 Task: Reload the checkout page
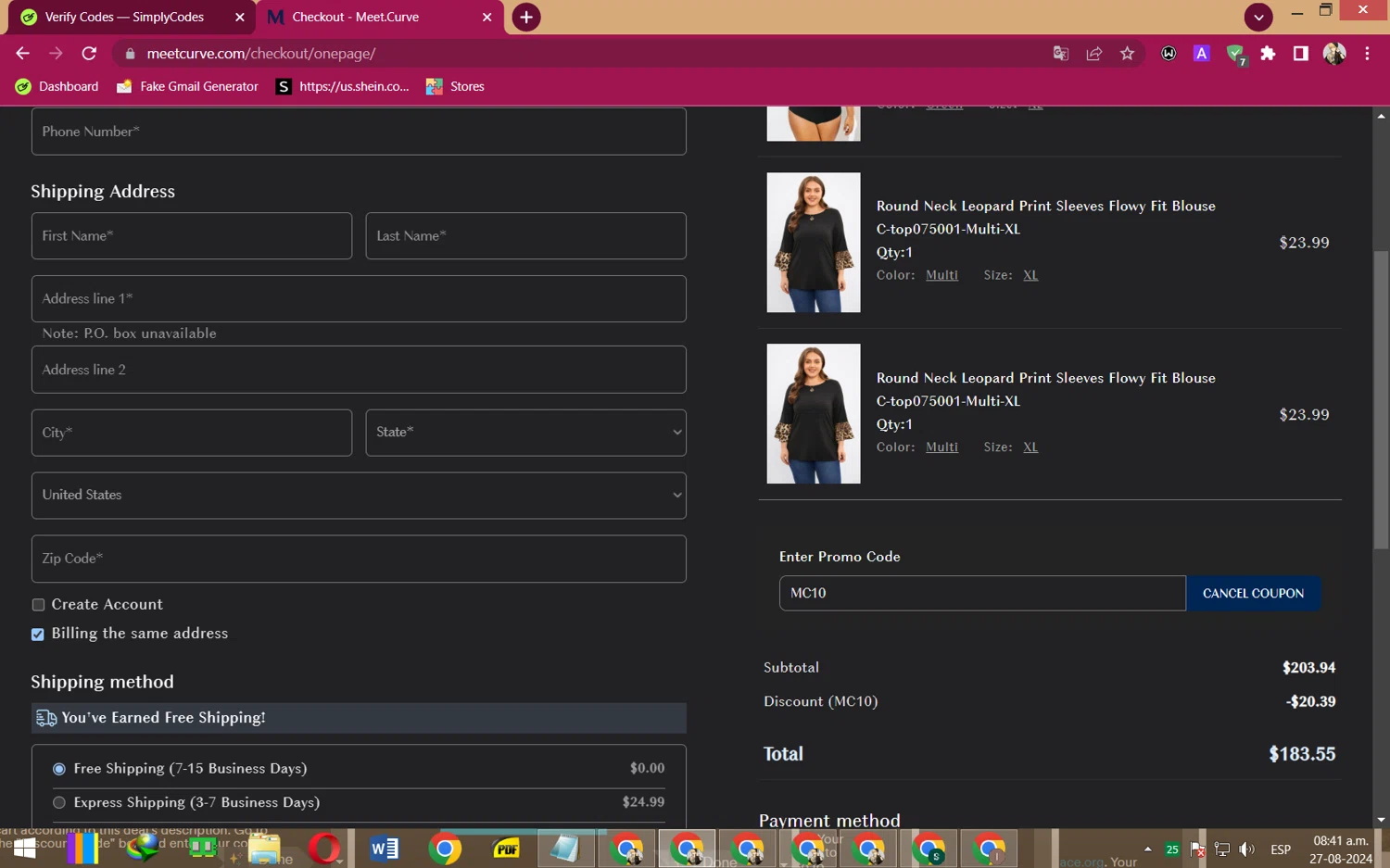[89, 54]
